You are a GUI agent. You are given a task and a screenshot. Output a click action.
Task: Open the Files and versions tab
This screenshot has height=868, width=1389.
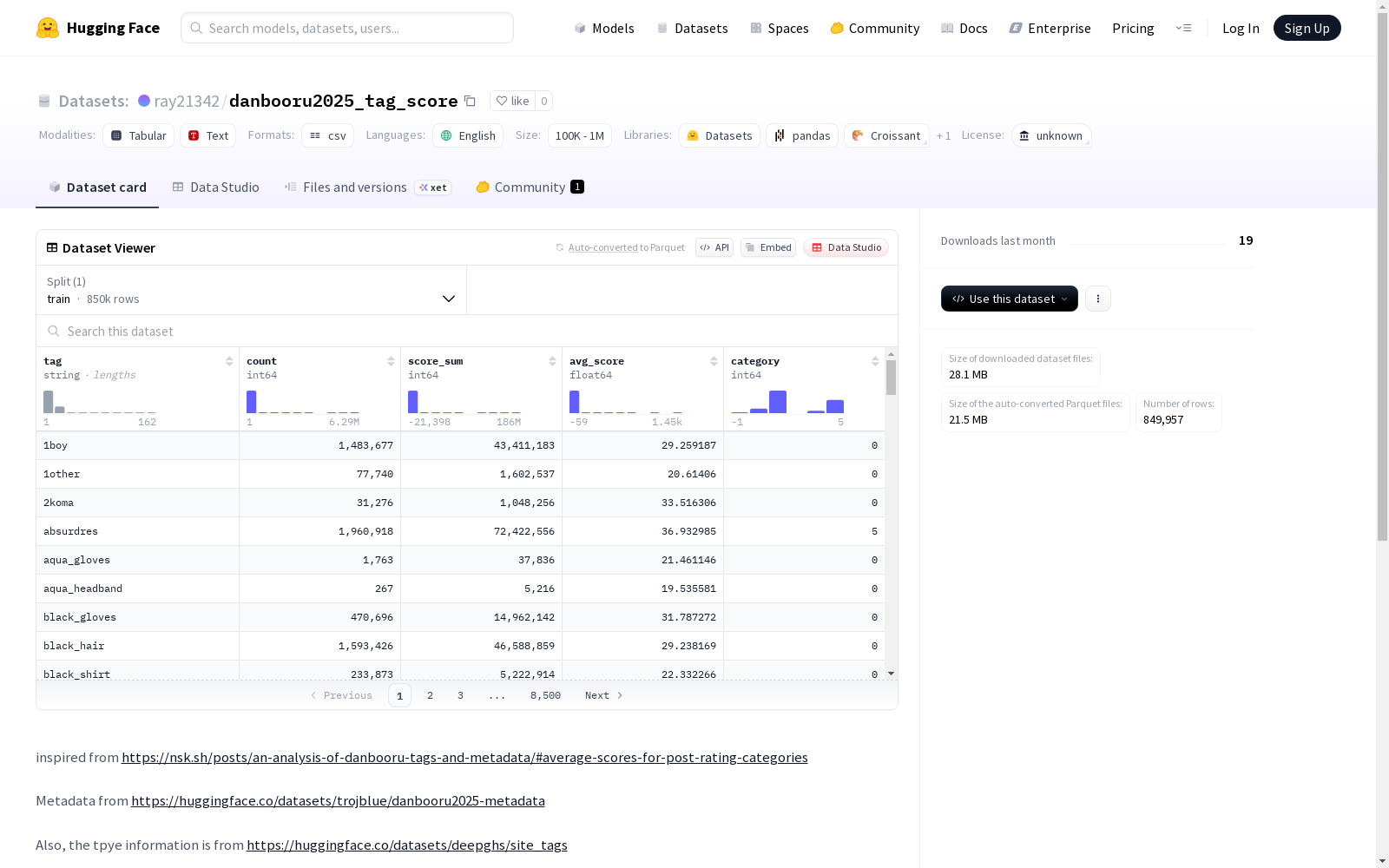367,187
